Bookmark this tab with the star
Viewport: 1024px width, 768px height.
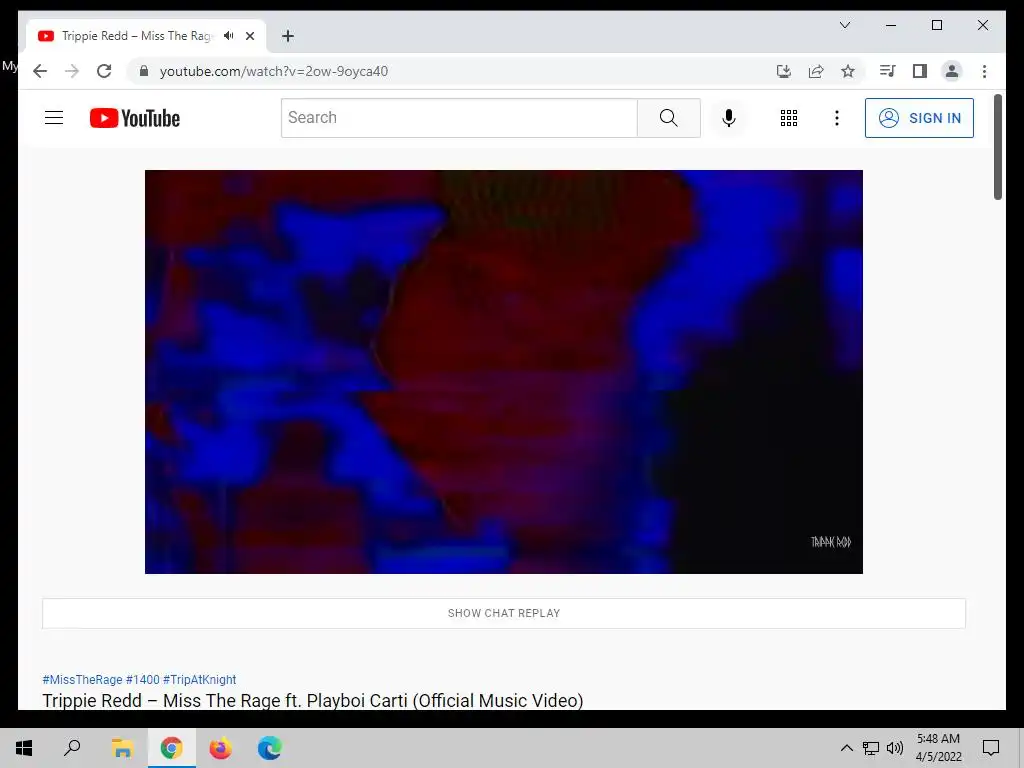pos(848,71)
